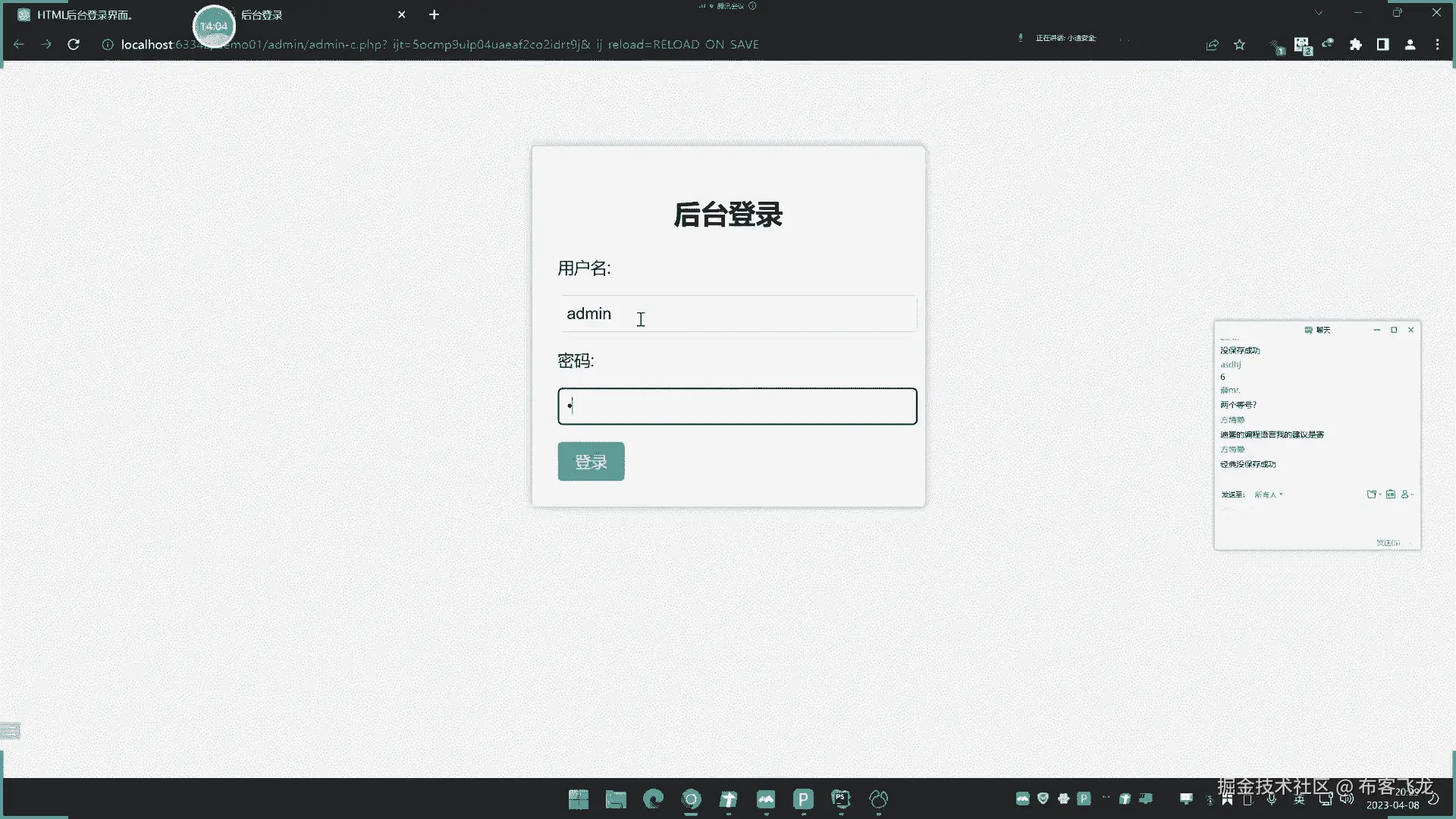The width and height of the screenshot is (1456, 819).
Task: Click inside the 密码 password field
Action: (x=737, y=406)
